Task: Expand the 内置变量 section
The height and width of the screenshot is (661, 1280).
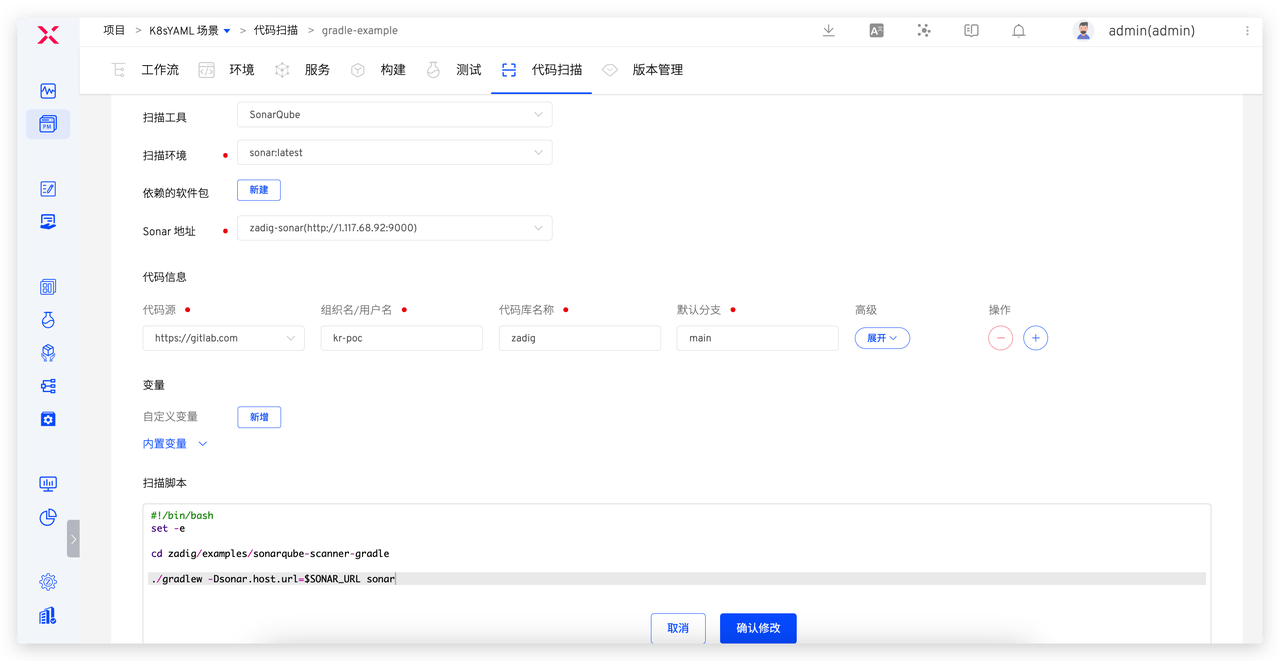Action: pos(175,443)
